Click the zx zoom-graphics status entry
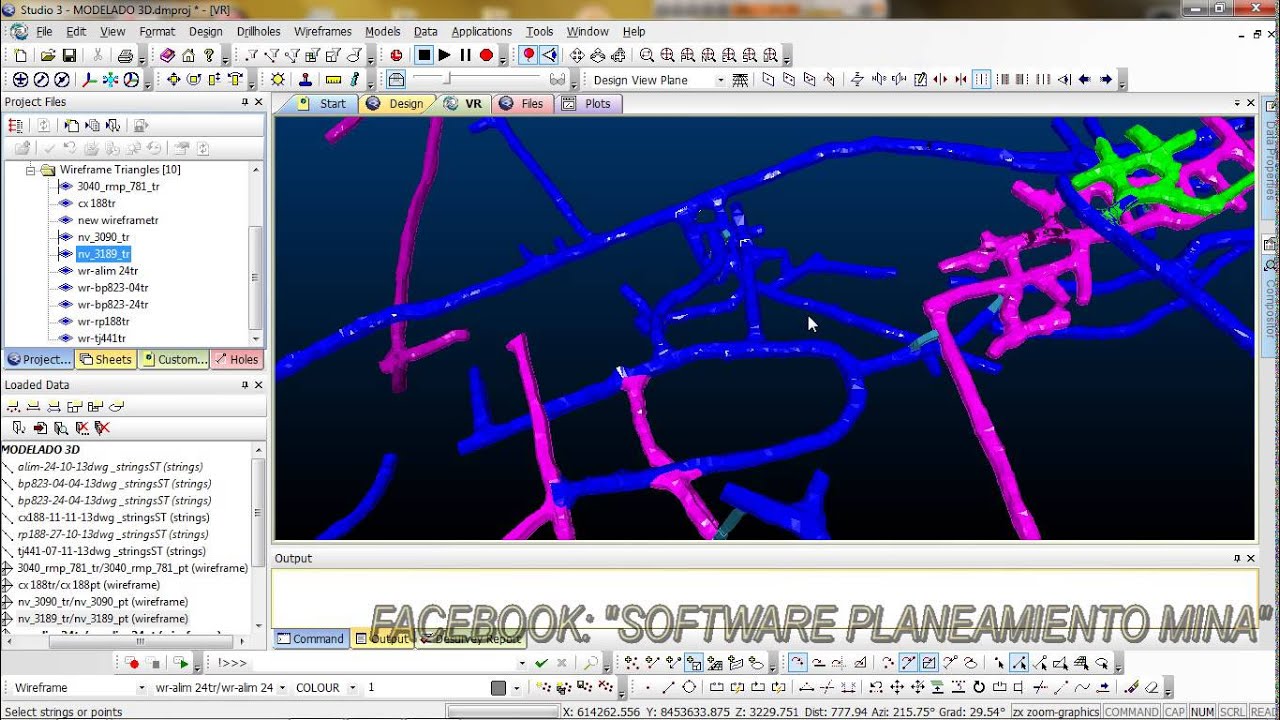Viewport: 1280px width, 720px height. coord(1056,712)
